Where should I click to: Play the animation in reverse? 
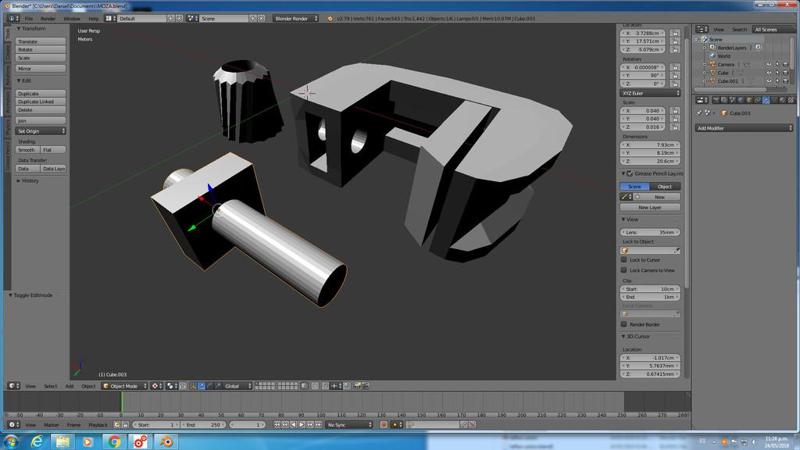point(293,425)
